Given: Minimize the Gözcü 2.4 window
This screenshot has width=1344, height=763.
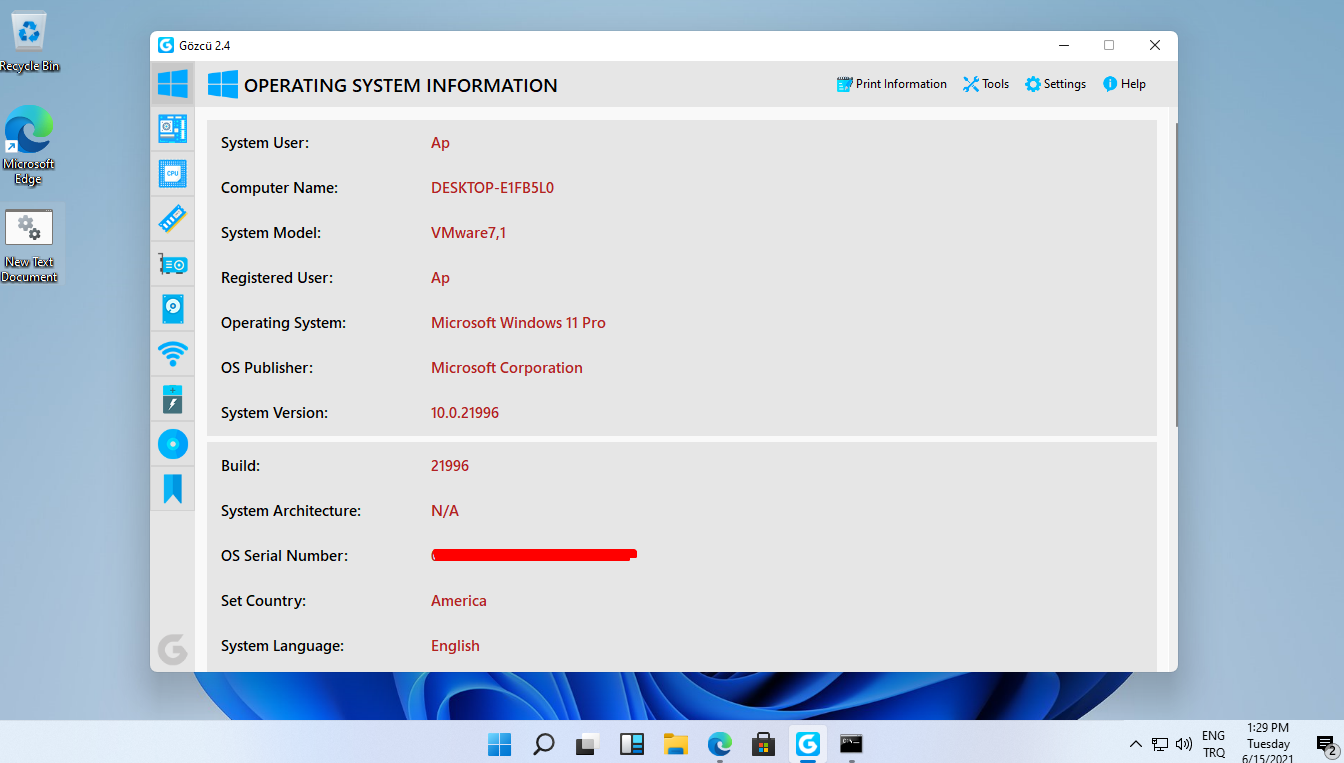Looking at the screenshot, I should pyautogui.click(x=1063, y=45).
